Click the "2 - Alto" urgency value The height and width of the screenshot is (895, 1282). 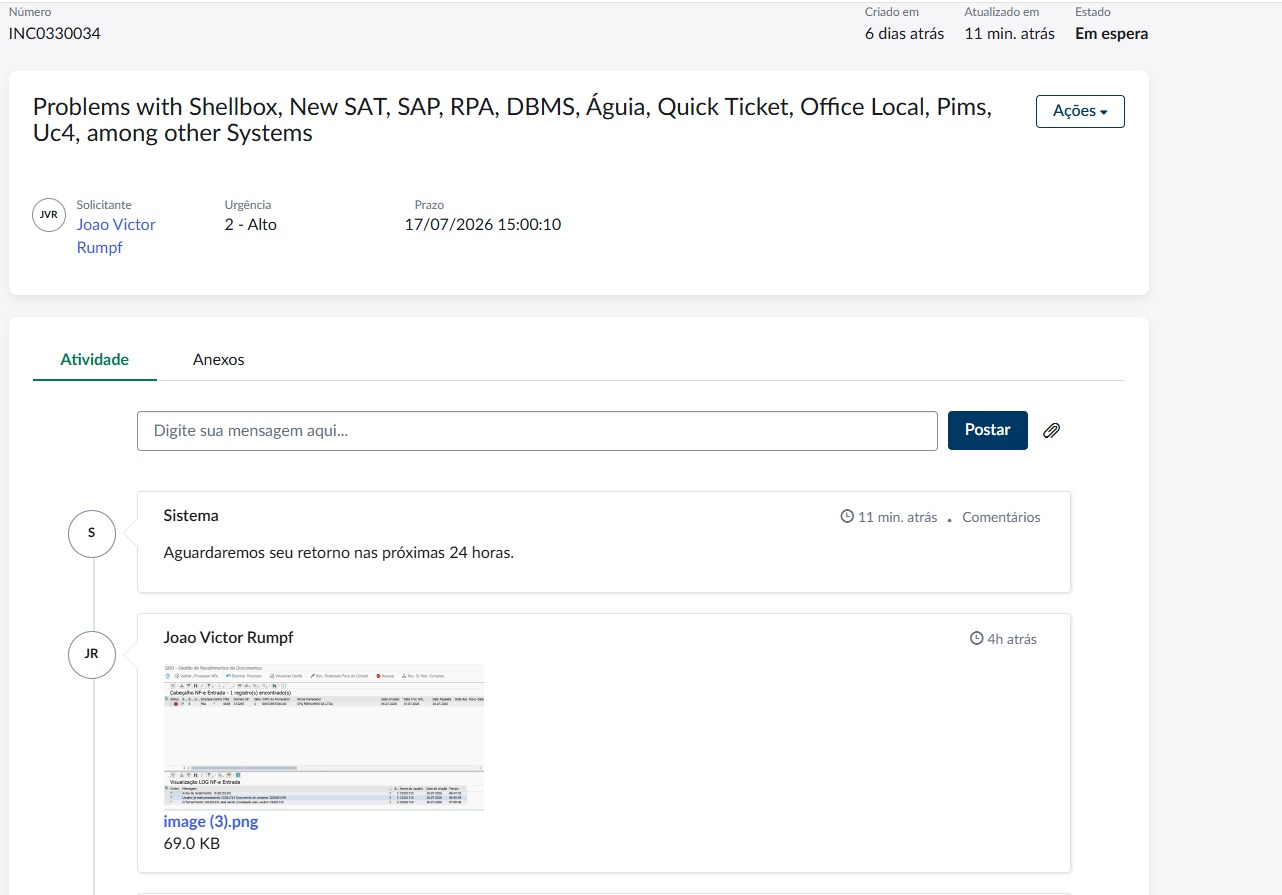[251, 224]
